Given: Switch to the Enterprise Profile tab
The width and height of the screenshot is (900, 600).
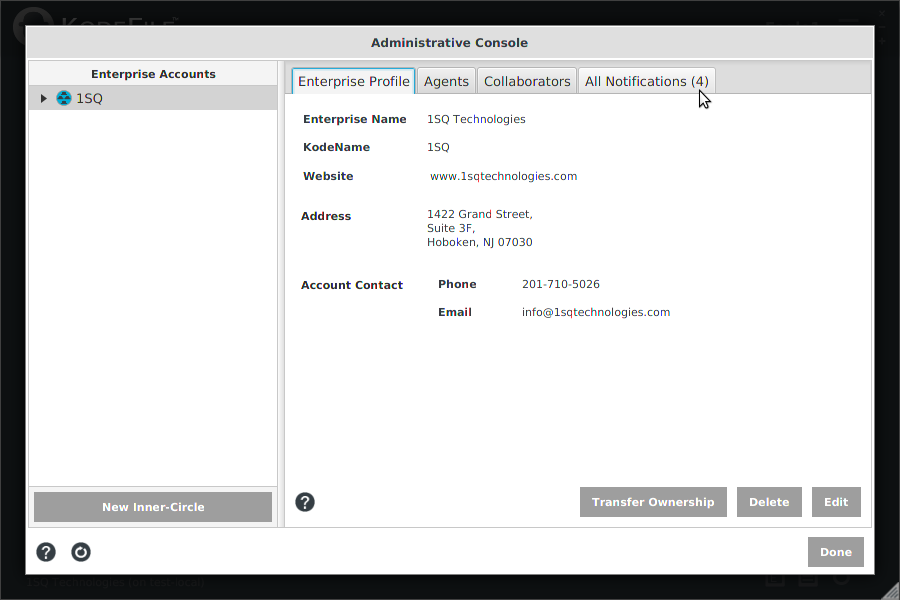Looking at the screenshot, I should (x=354, y=82).
